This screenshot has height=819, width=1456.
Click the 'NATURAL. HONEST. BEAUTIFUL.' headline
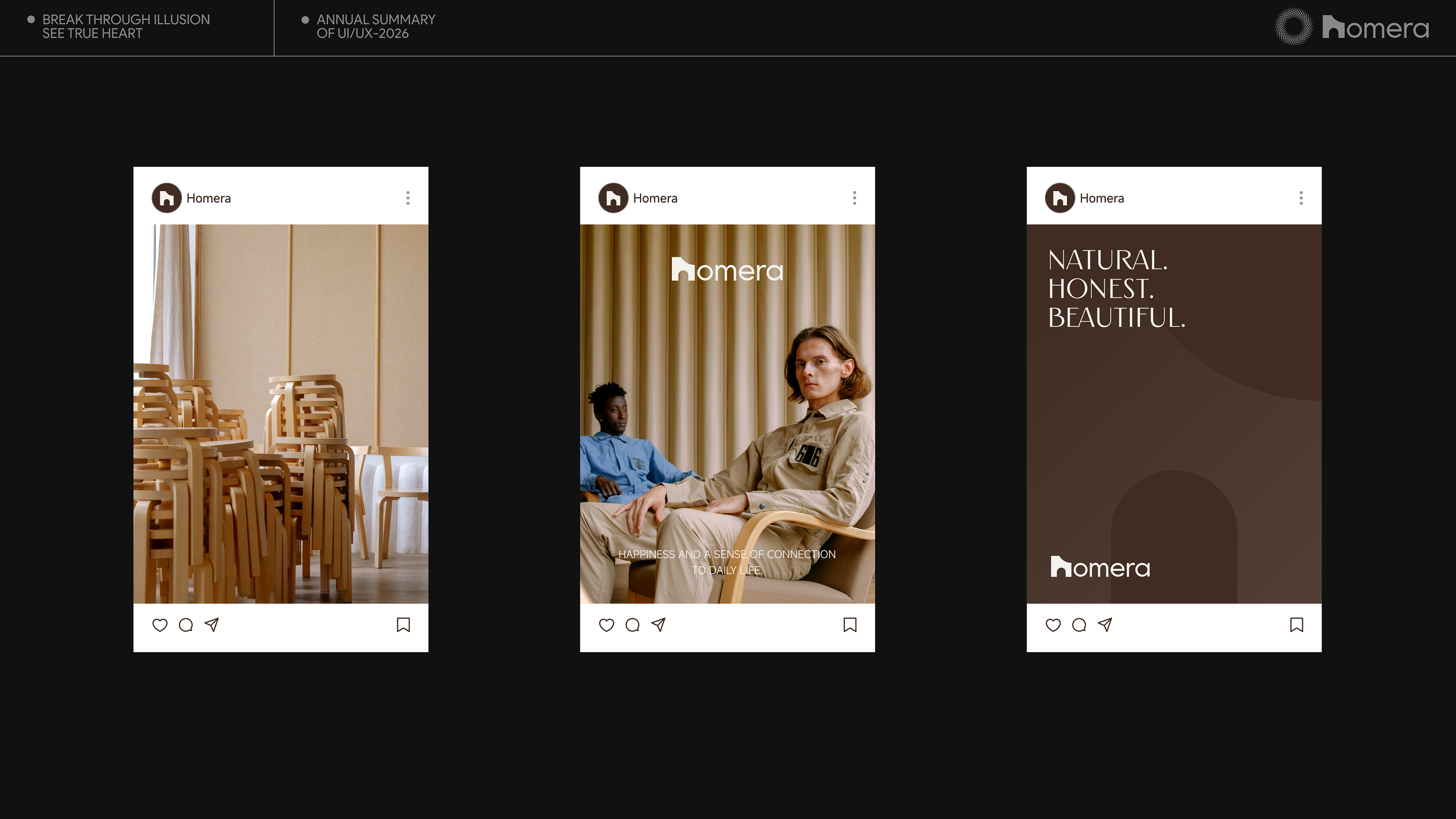point(1116,289)
